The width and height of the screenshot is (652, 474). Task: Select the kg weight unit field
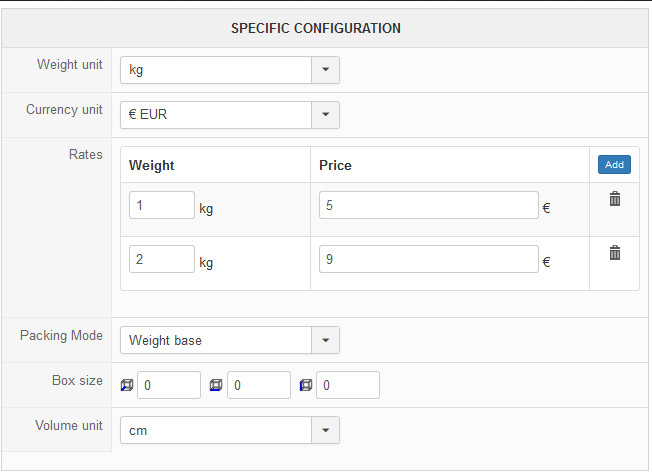click(216, 70)
